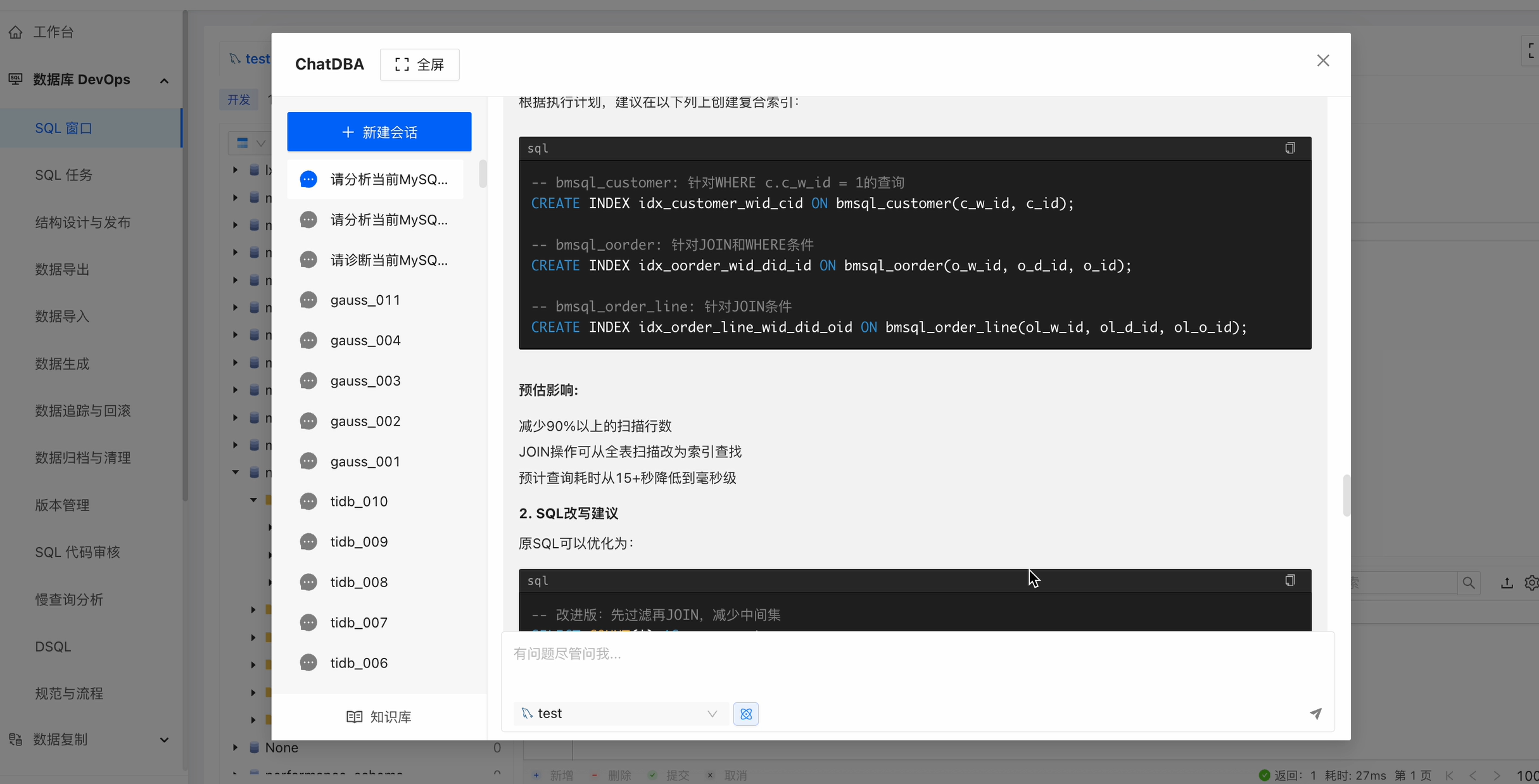Open the tidb_006 conversation
The height and width of the screenshot is (784, 1539).
tap(375, 663)
